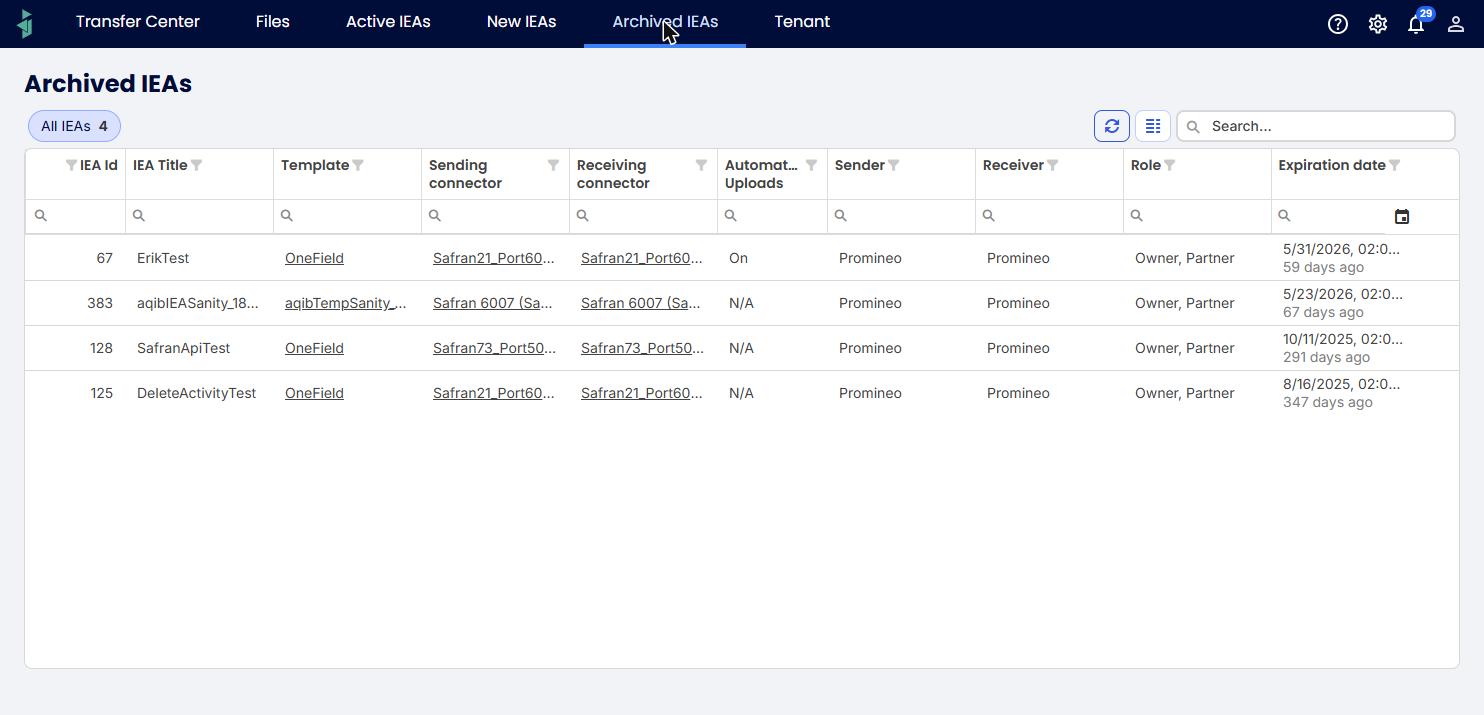Click the Expiration date filter input
This screenshot has width=1484, height=715.
coord(1330,216)
